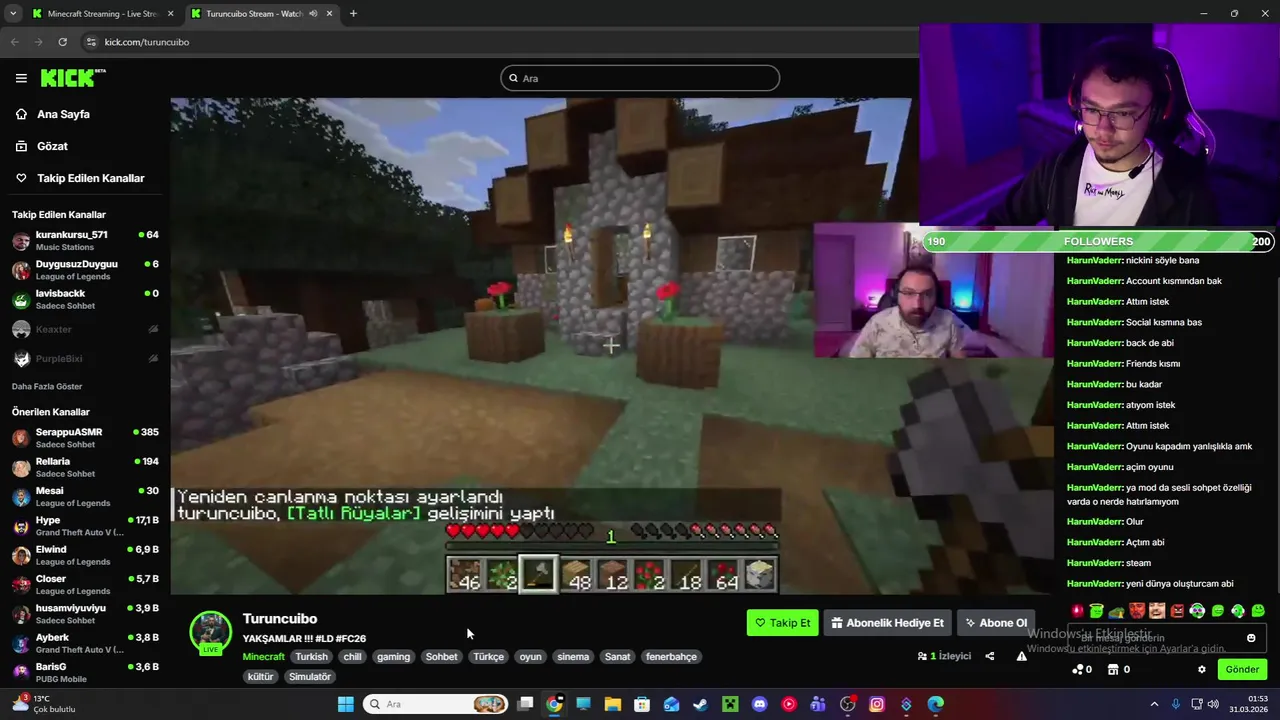Click the Kick logo
Image resolution: width=1280 pixels, height=720 pixels.
73,78
